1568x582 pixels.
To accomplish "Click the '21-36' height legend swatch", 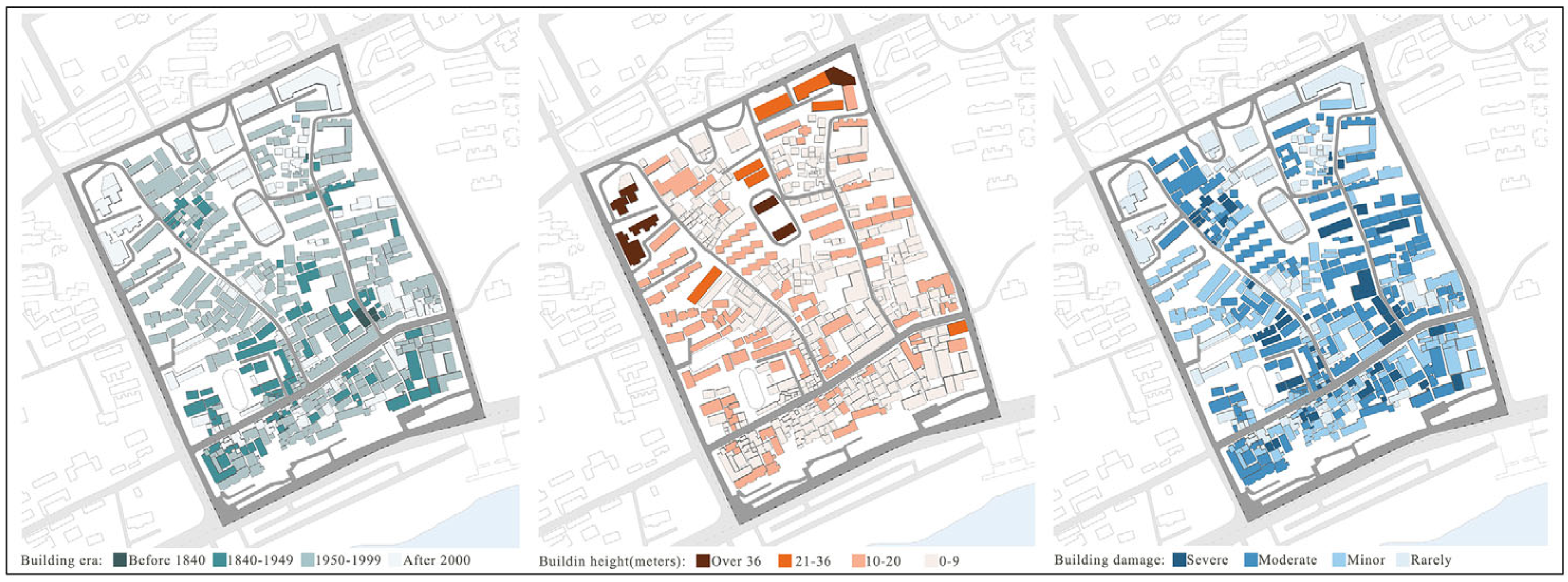I will [785, 561].
